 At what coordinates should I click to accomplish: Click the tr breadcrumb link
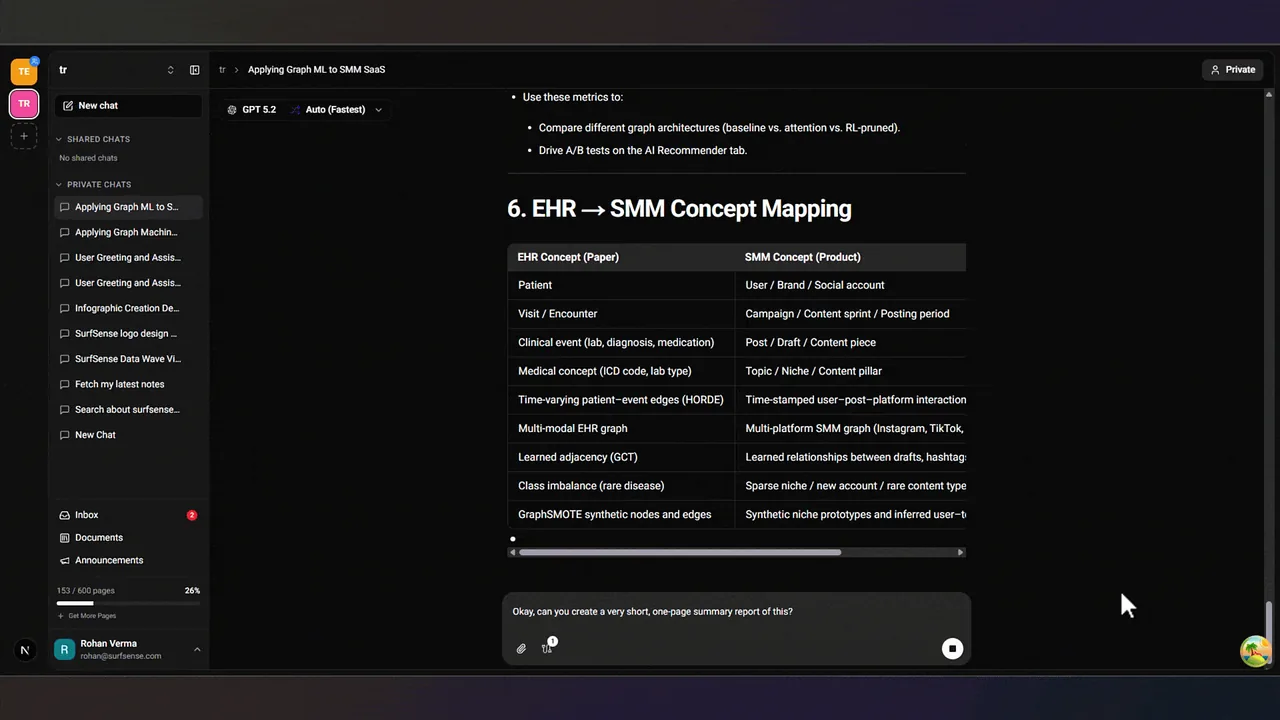click(x=222, y=70)
